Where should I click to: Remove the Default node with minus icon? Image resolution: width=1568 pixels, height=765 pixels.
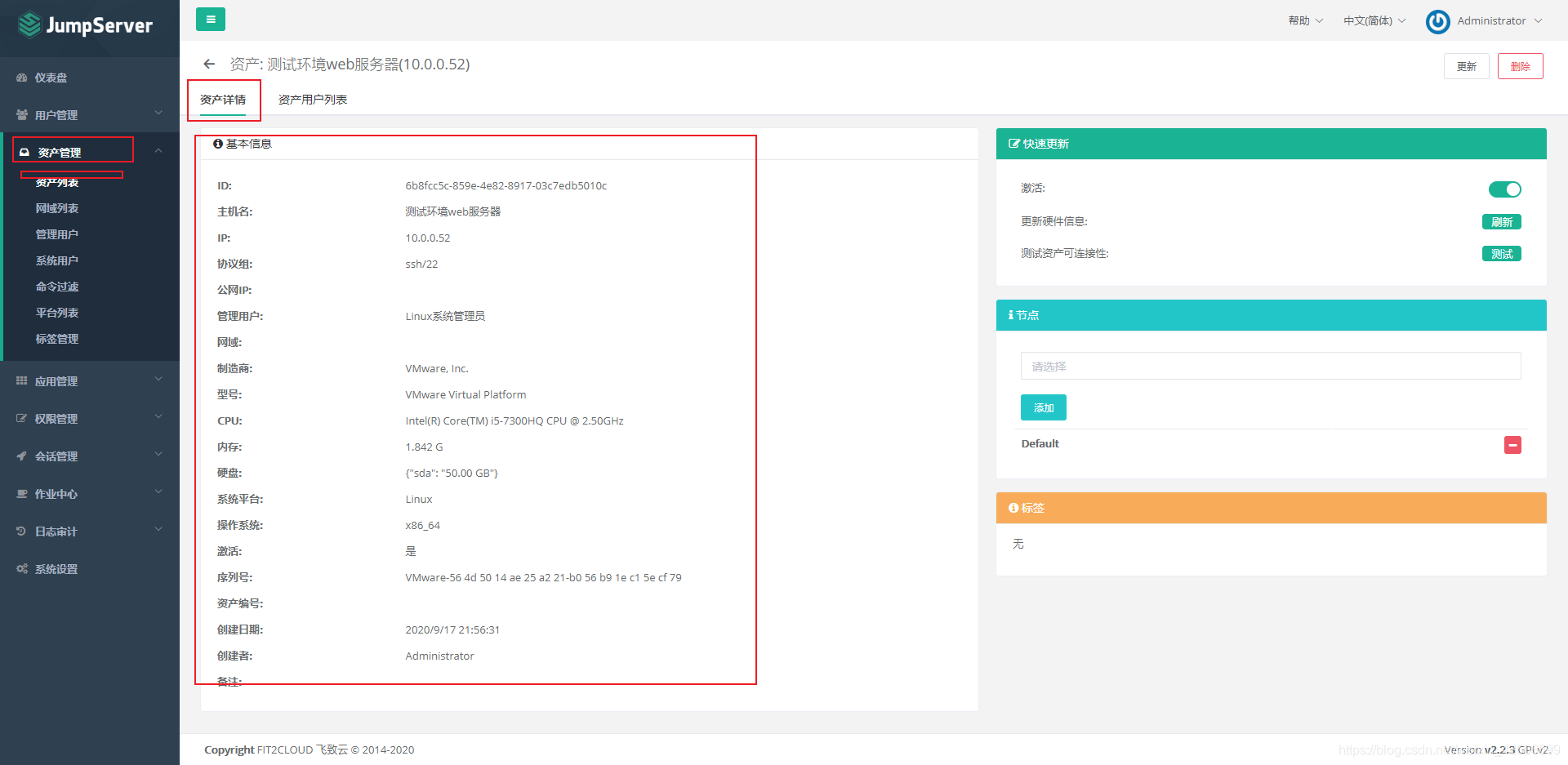click(1512, 445)
